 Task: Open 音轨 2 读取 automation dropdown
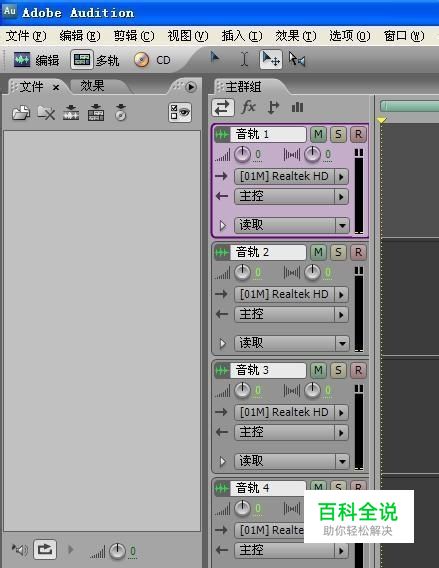(x=342, y=343)
